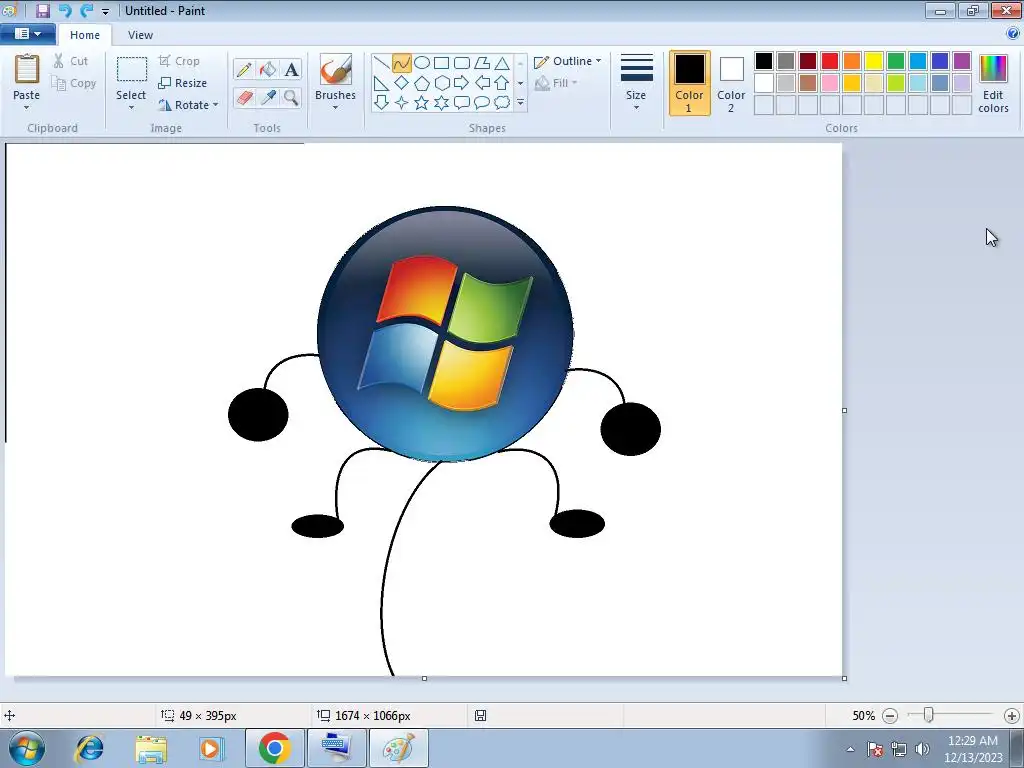Click the Undo arrow in title bar
Viewport: 1024px width, 768px height.
tap(64, 10)
